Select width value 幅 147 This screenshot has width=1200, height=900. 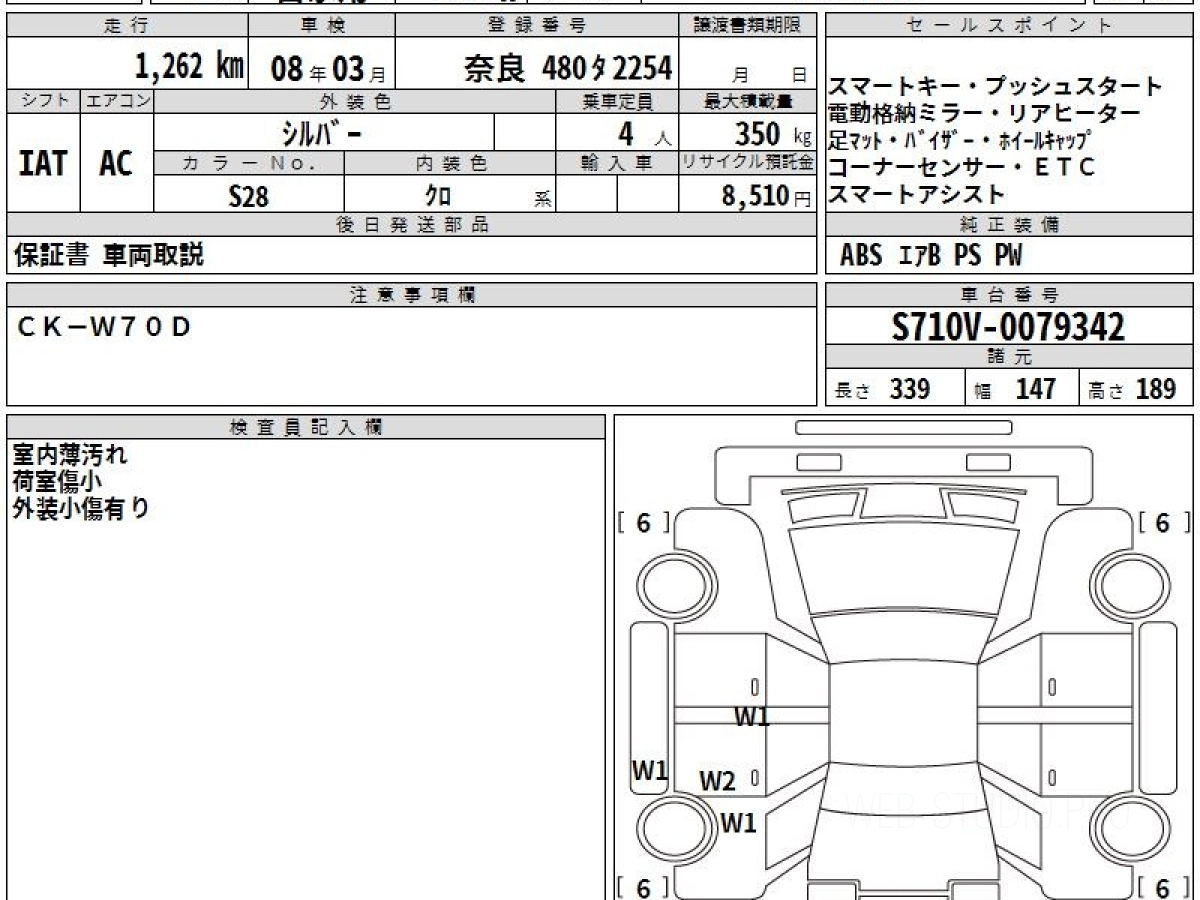point(1015,389)
